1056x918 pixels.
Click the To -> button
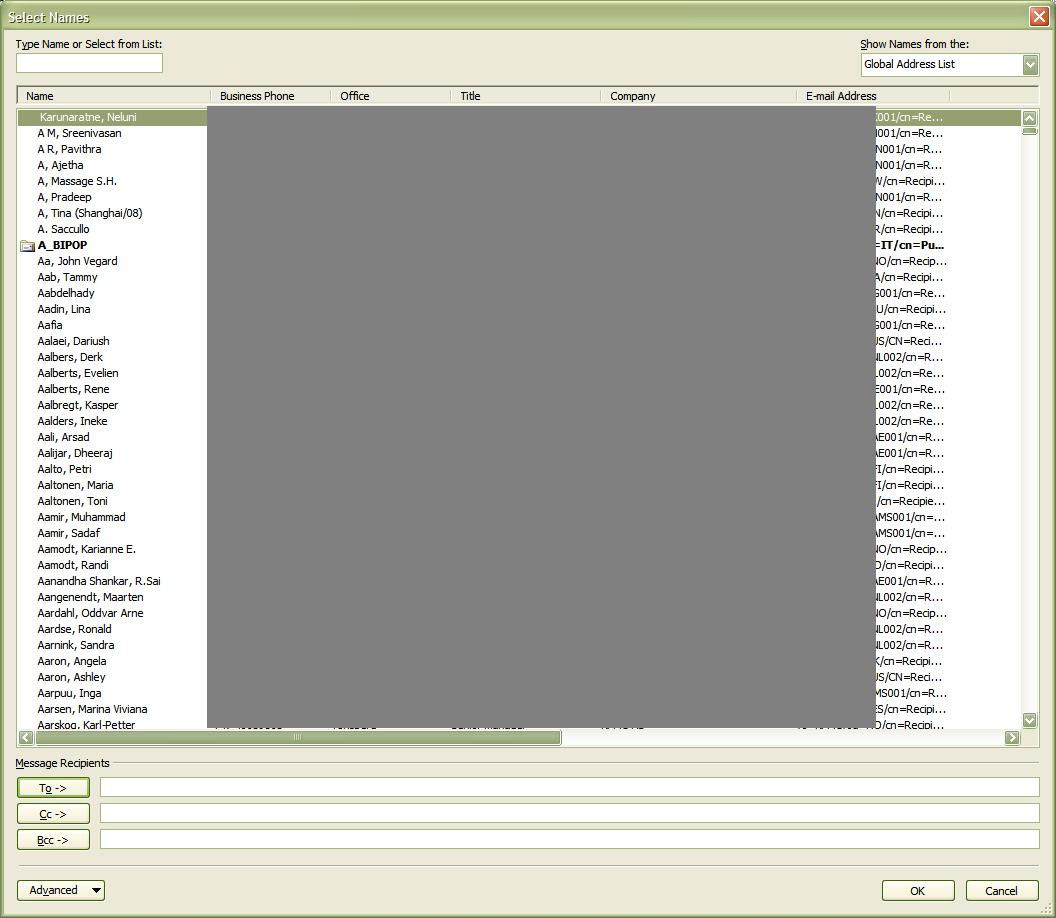tap(53, 788)
